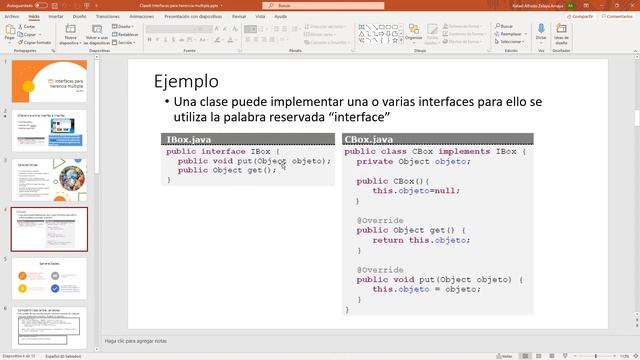This screenshot has height=360, width=640.
Task: Open Presentación con diapositivas tab
Action: (x=193, y=16)
